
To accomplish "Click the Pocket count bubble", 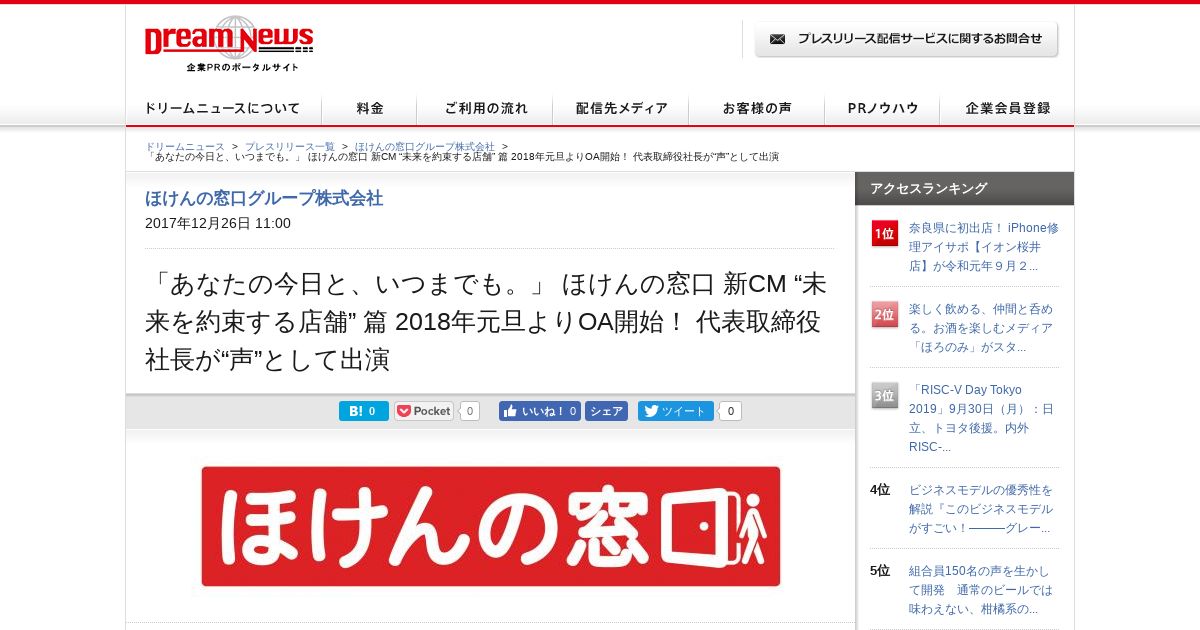I will [x=470, y=411].
